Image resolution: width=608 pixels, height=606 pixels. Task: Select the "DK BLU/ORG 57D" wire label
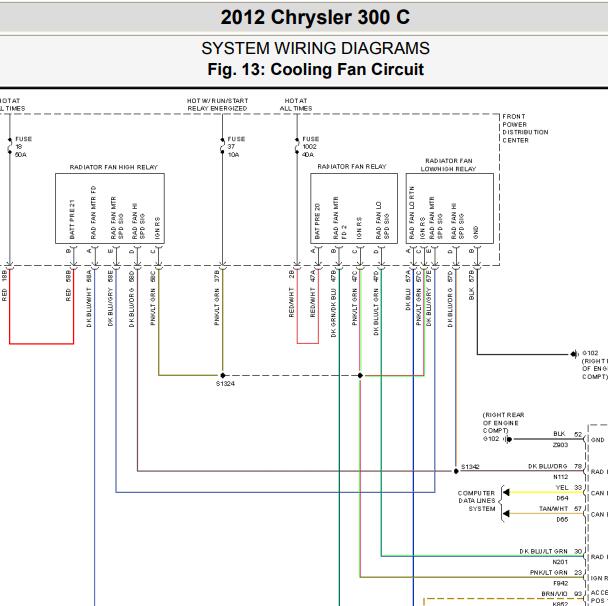(450, 299)
